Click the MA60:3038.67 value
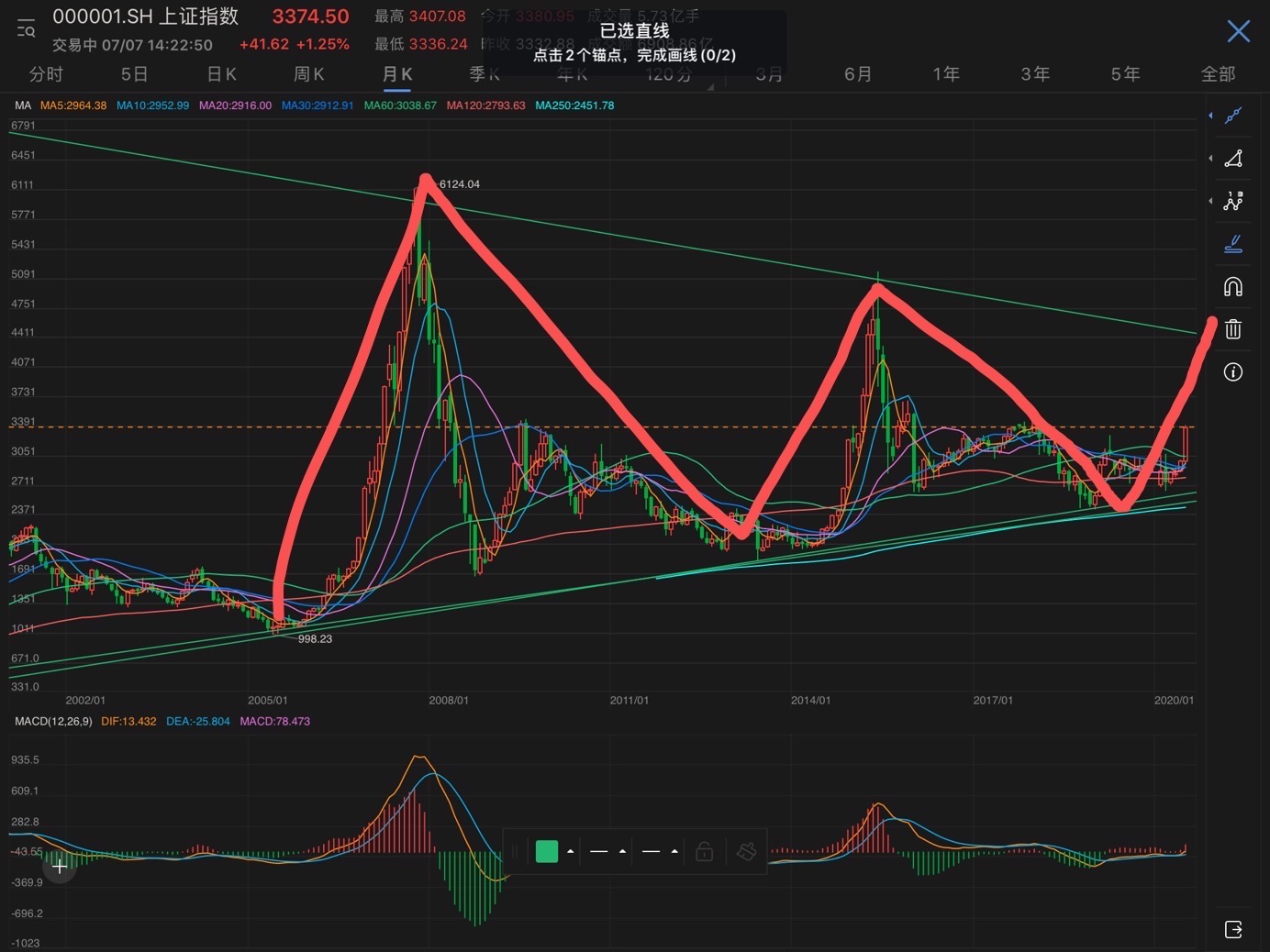Screen dimensions: 1270x952 click(400, 105)
